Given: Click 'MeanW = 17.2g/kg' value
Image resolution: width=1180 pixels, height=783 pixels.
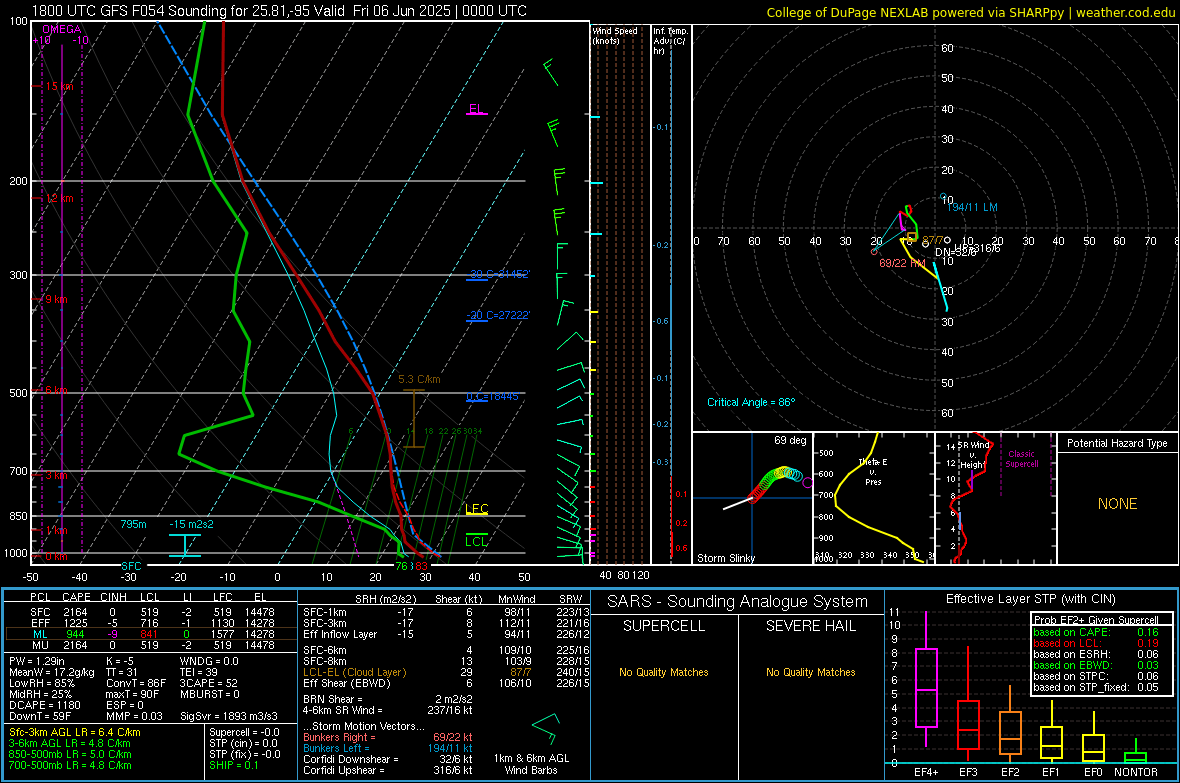Looking at the screenshot, I should pos(52,672).
